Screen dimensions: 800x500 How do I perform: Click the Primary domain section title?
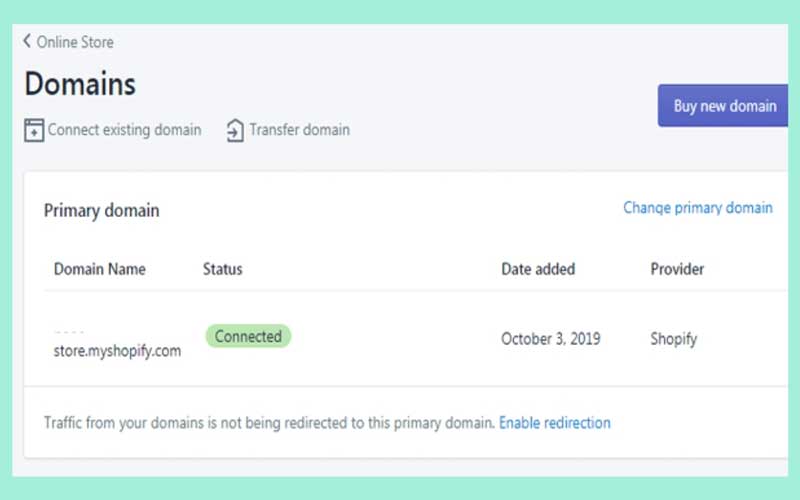coord(101,211)
